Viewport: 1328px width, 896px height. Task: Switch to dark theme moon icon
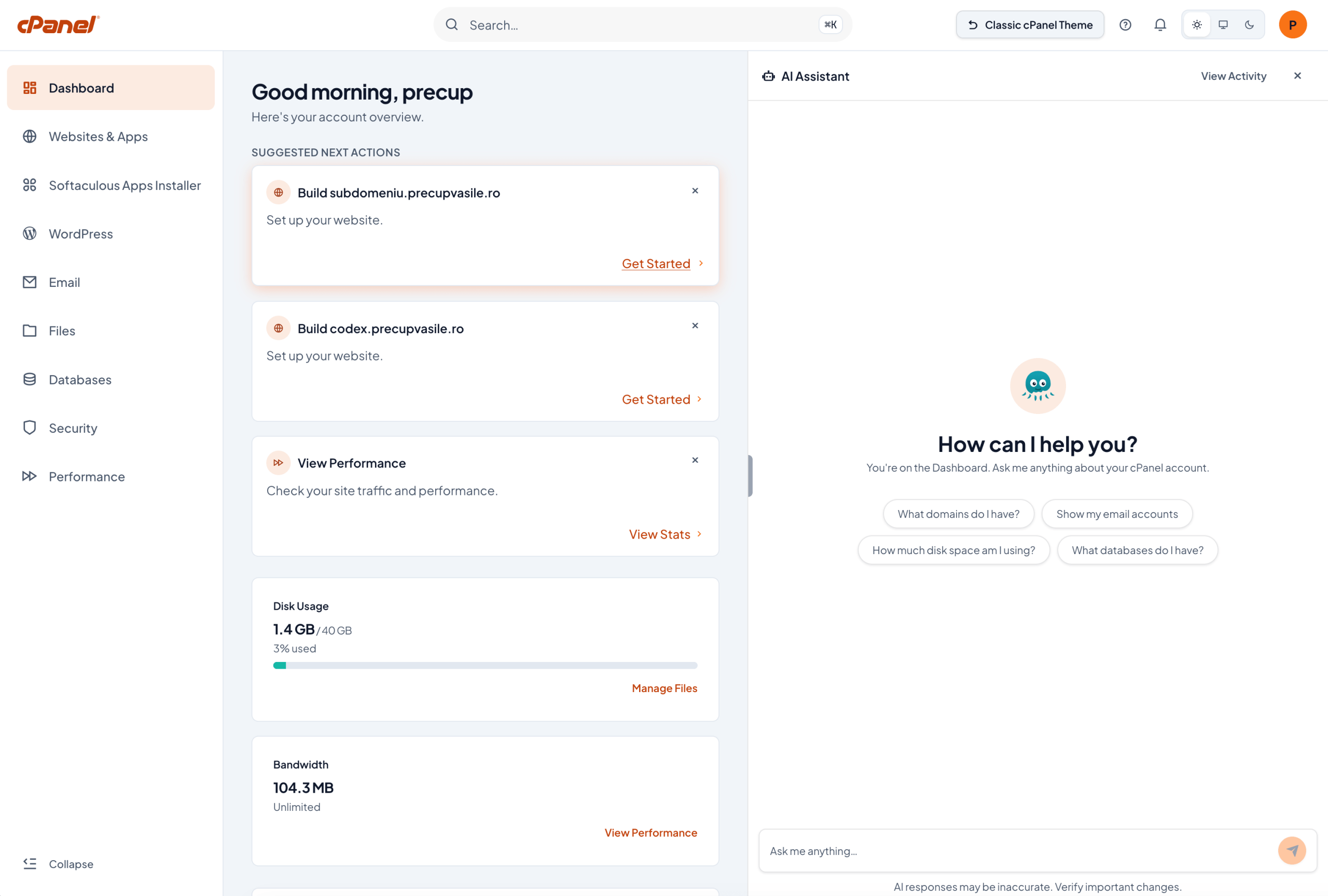pos(1249,24)
